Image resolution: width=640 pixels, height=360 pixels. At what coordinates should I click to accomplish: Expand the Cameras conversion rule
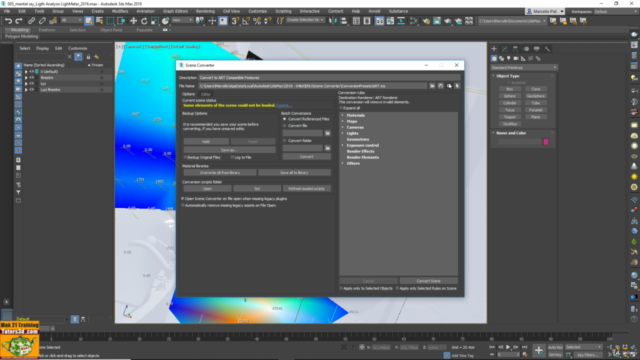[343, 127]
